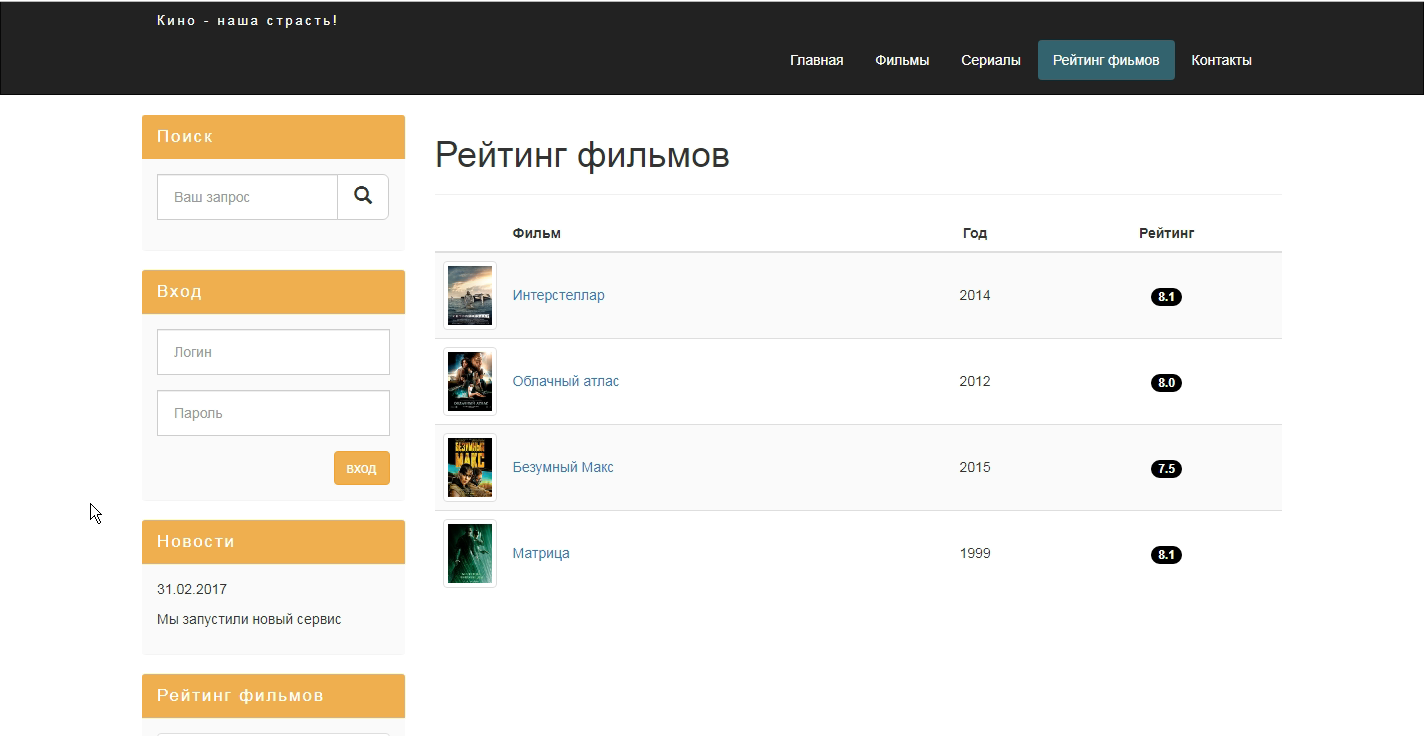The height and width of the screenshot is (736, 1424).
Task: Follow the Облачный атлас title link
Action: pyautogui.click(x=565, y=381)
